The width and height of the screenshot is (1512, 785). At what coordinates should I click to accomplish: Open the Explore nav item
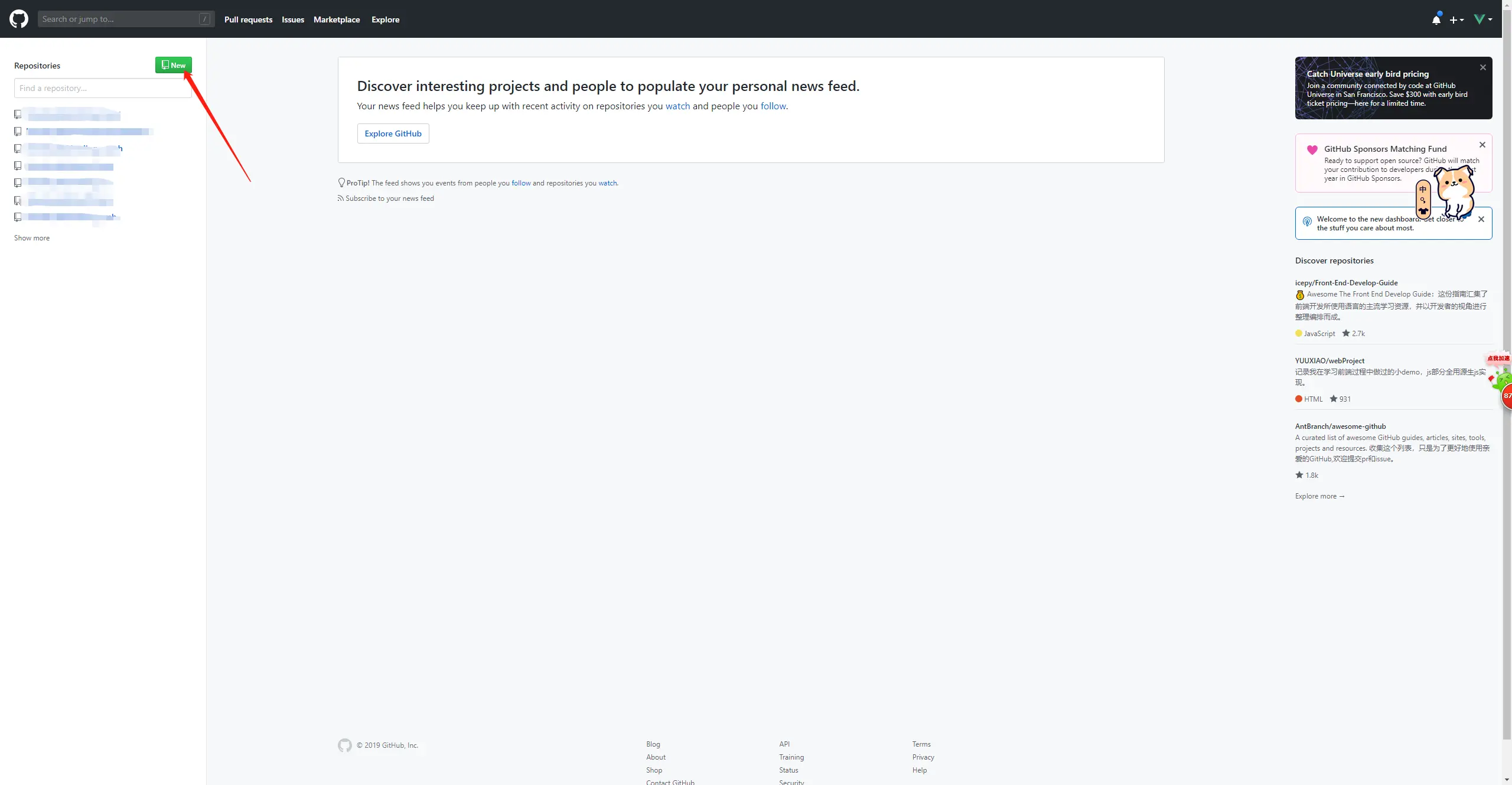click(x=385, y=19)
